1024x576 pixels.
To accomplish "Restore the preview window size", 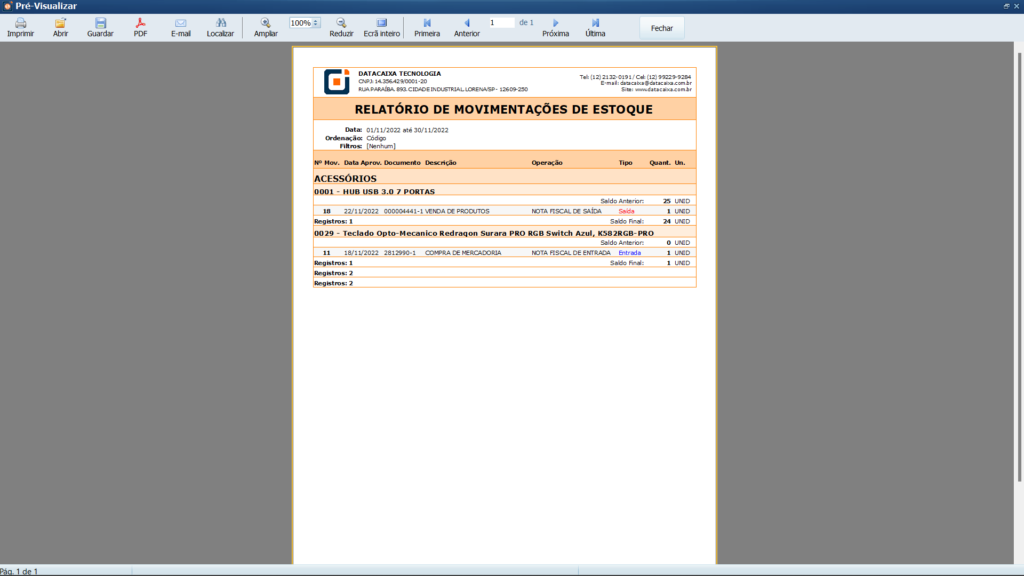I will click(1005, 6).
